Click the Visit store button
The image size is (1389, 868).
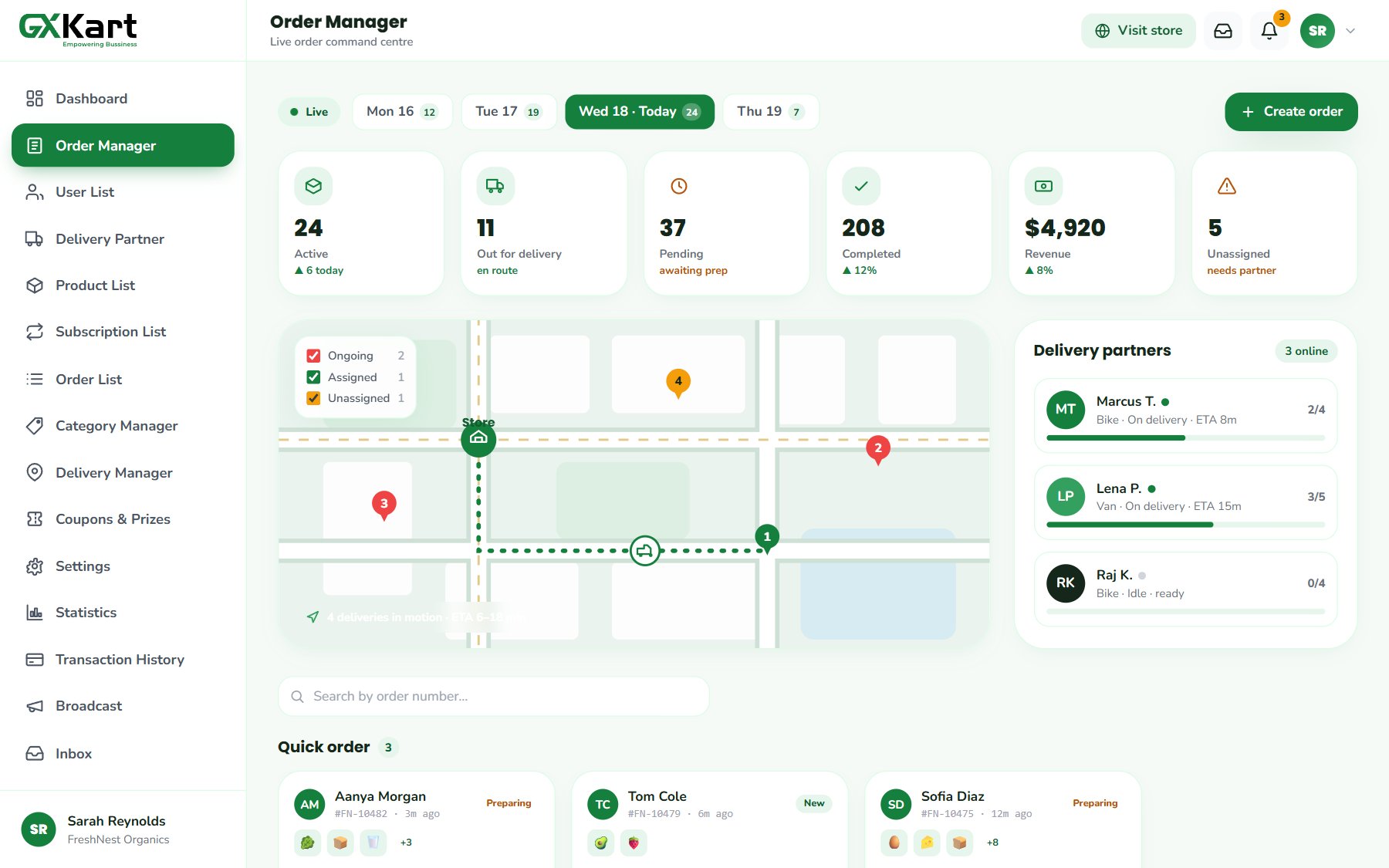point(1138,31)
